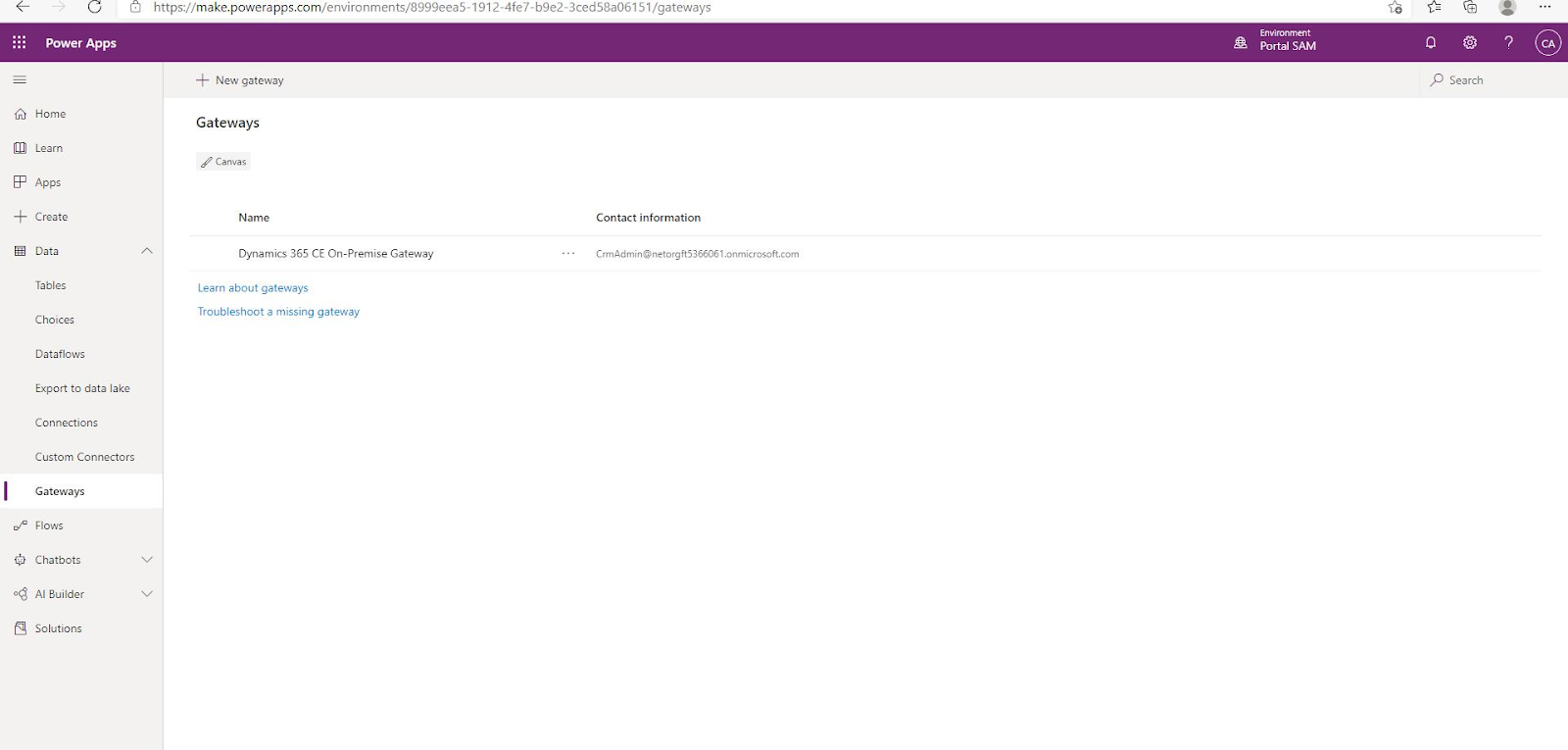Select Connections under Data
The image size is (1568, 750).
[67, 423]
